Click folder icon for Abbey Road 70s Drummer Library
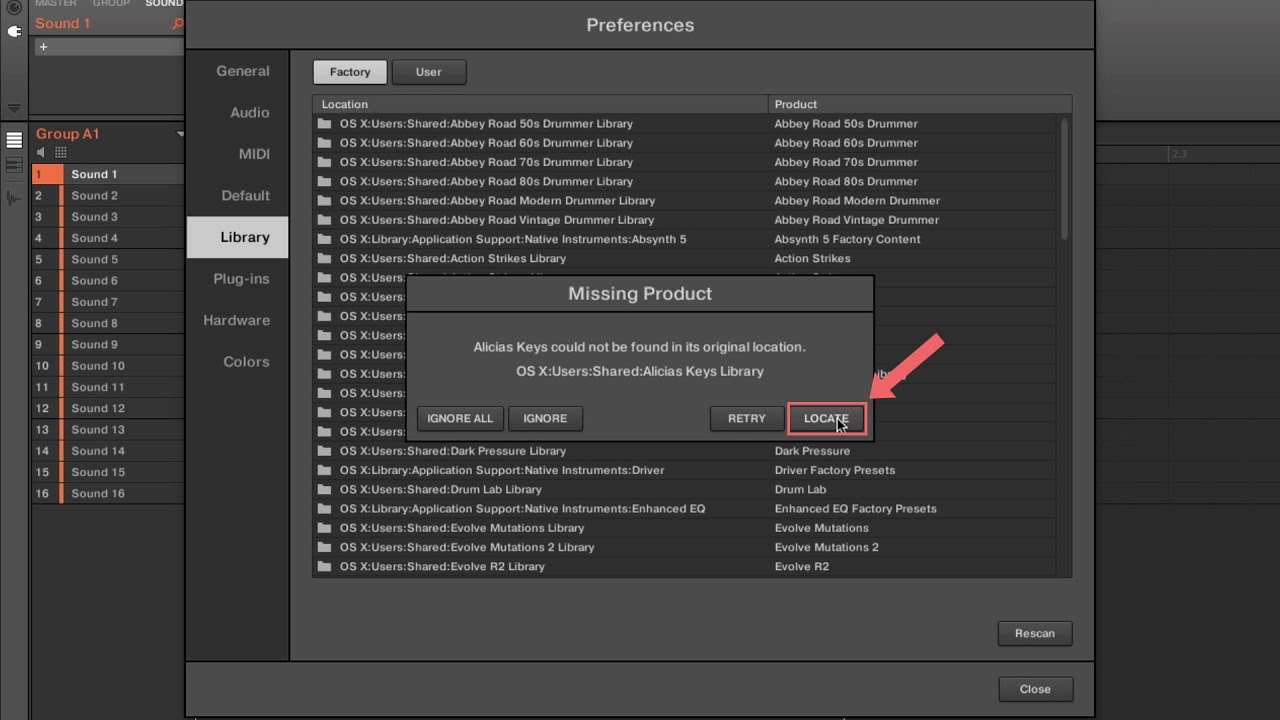 [x=324, y=162]
